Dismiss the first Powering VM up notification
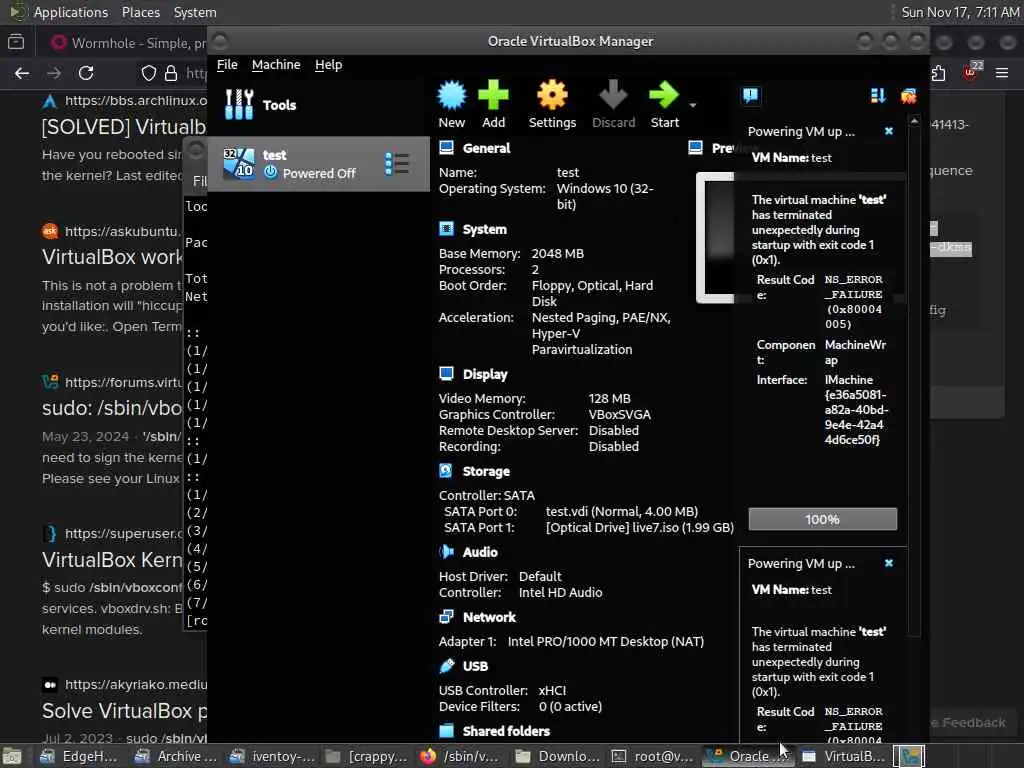The width and height of the screenshot is (1024, 768). [x=889, y=131]
